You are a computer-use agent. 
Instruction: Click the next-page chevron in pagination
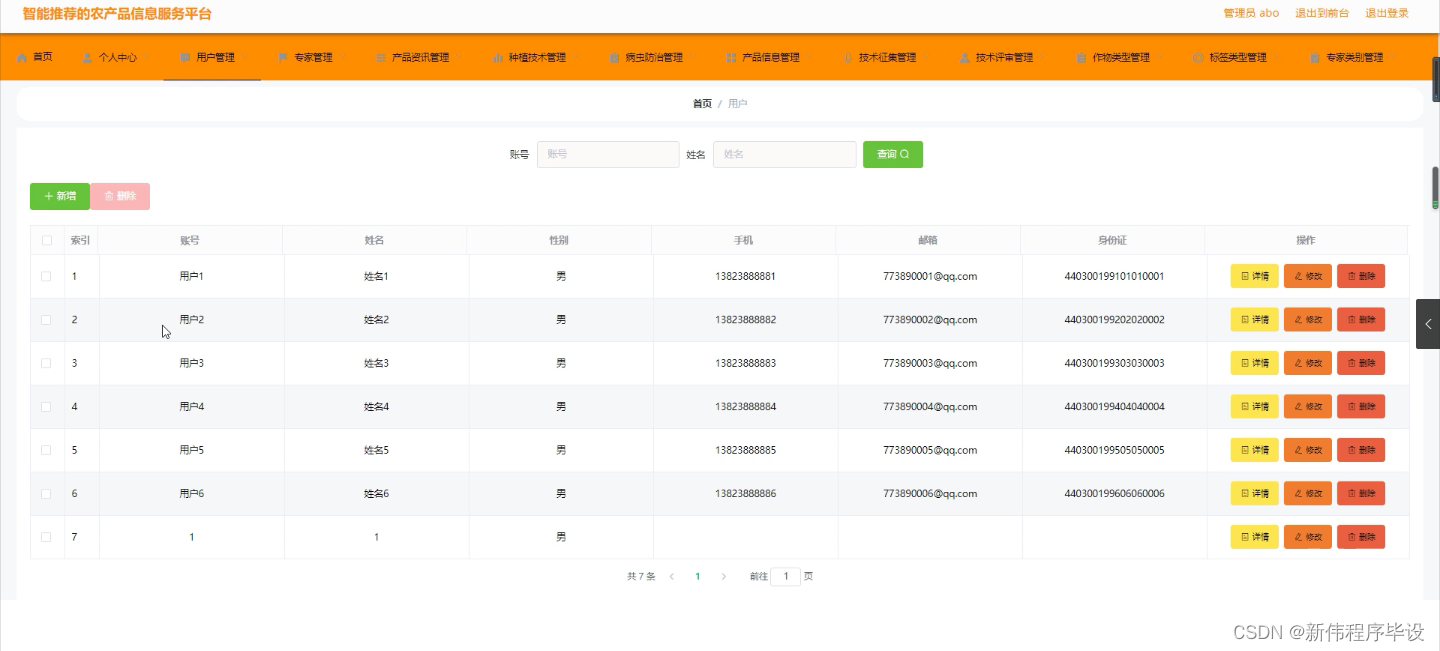coord(722,577)
